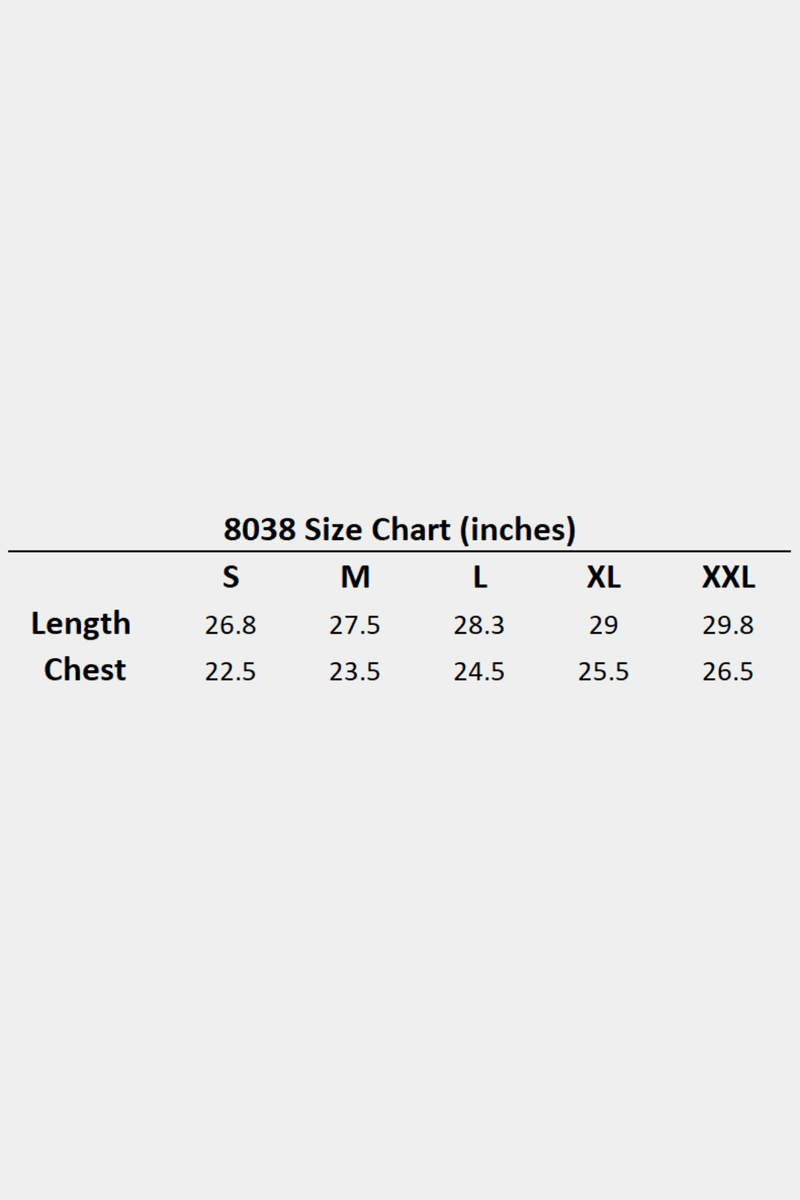
Task: Choose the XL size column header
Action: (603, 577)
